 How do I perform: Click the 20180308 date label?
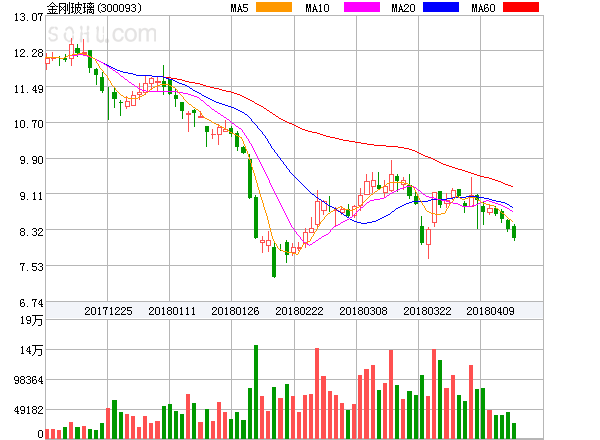[363, 311]
